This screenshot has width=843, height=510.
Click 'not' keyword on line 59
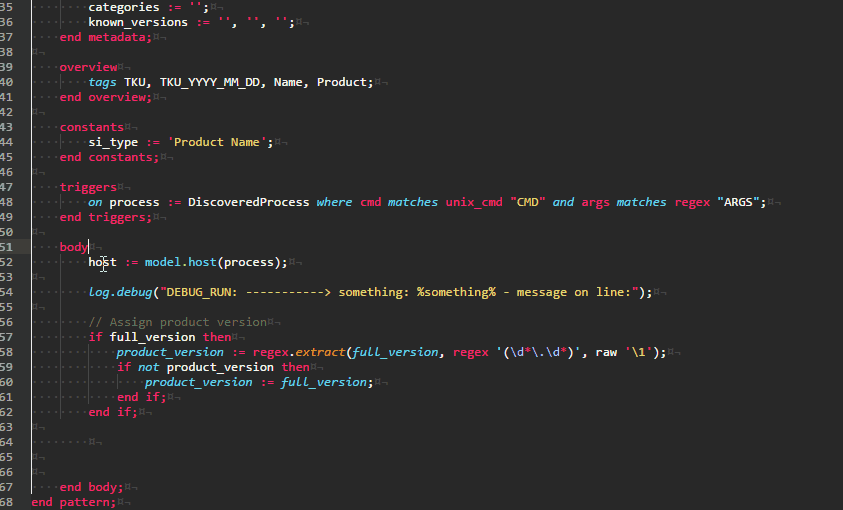[148, 368]
